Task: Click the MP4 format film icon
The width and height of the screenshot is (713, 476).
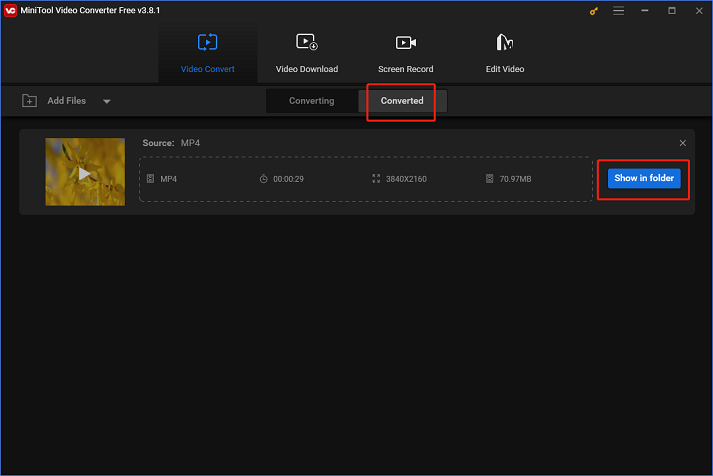Action: tap(151, 179)
